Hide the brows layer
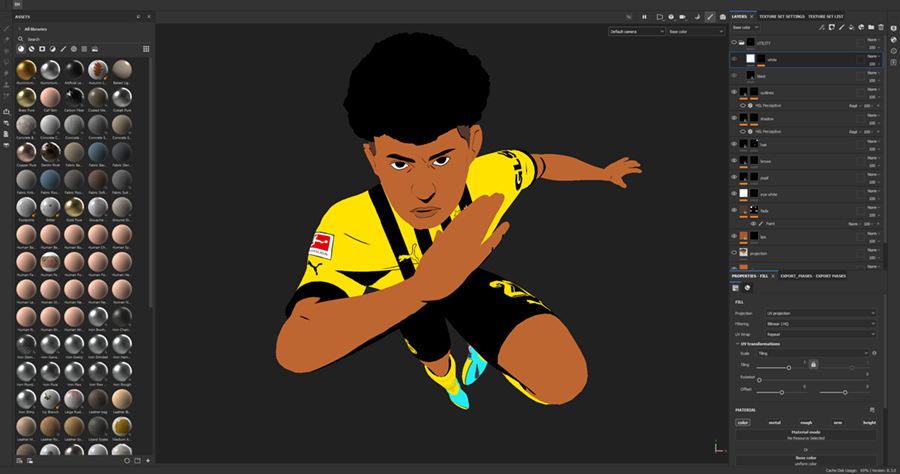 (x=734, y=161)
